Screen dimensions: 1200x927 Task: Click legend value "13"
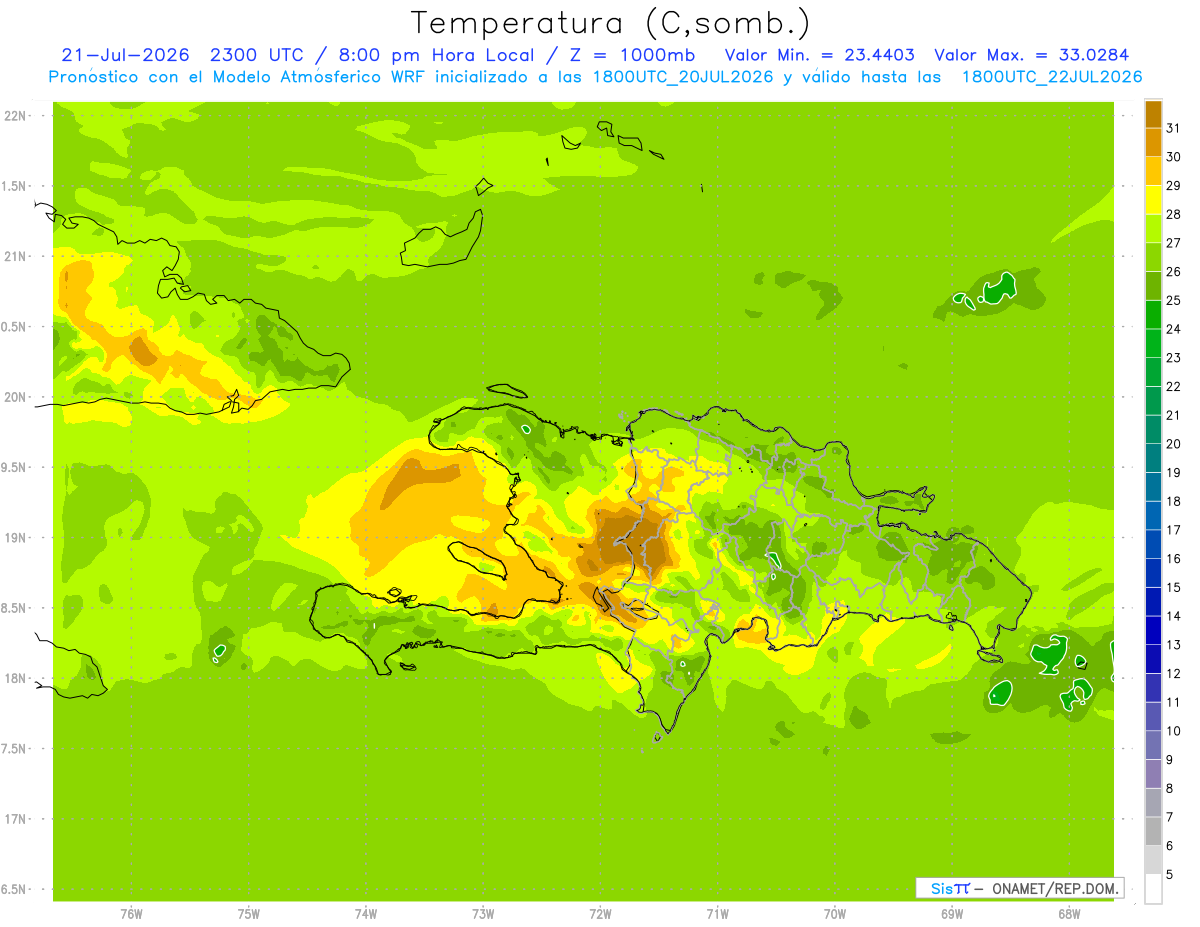(x=1174, y=645)
